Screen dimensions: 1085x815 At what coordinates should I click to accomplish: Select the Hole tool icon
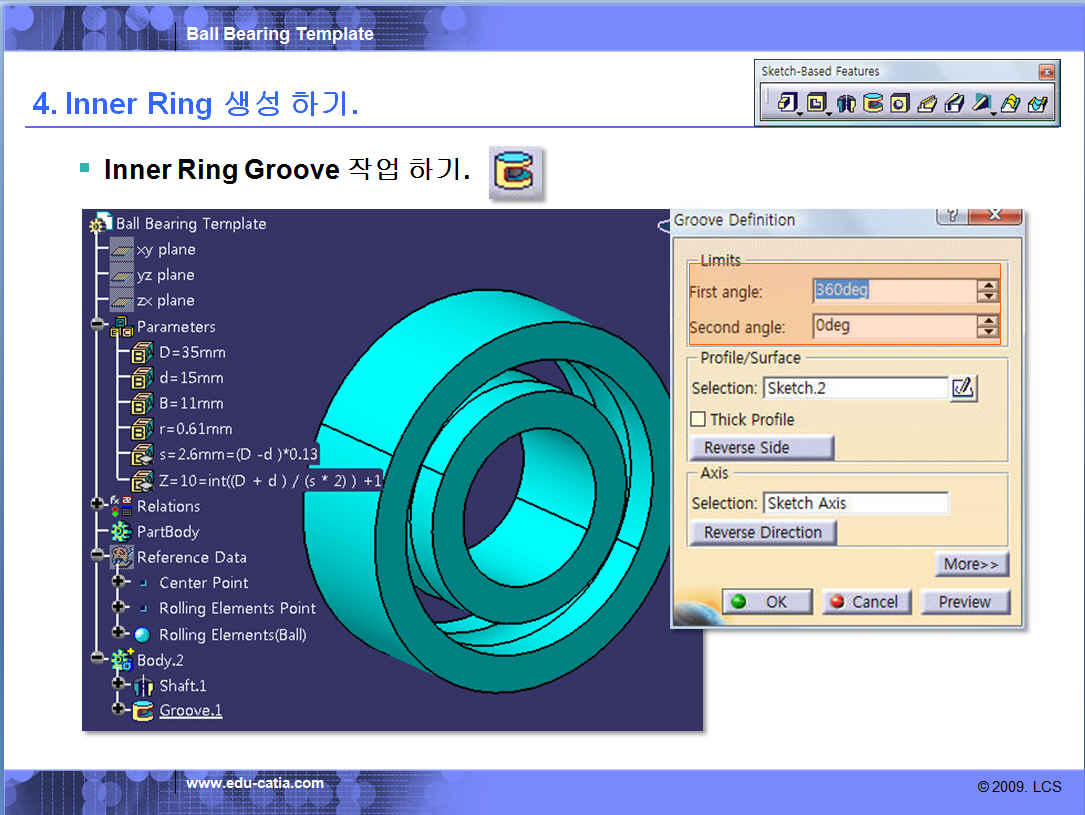900,103
